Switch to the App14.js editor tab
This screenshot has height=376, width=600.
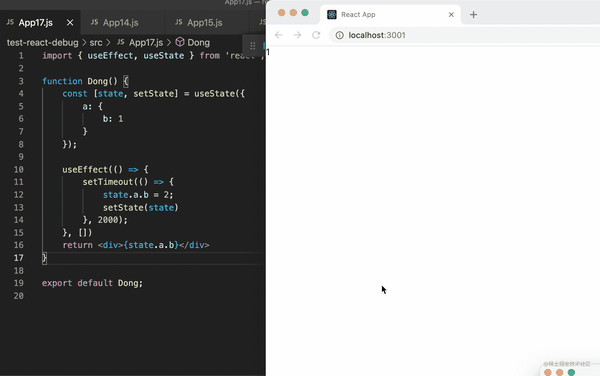[x=122, y=23]
